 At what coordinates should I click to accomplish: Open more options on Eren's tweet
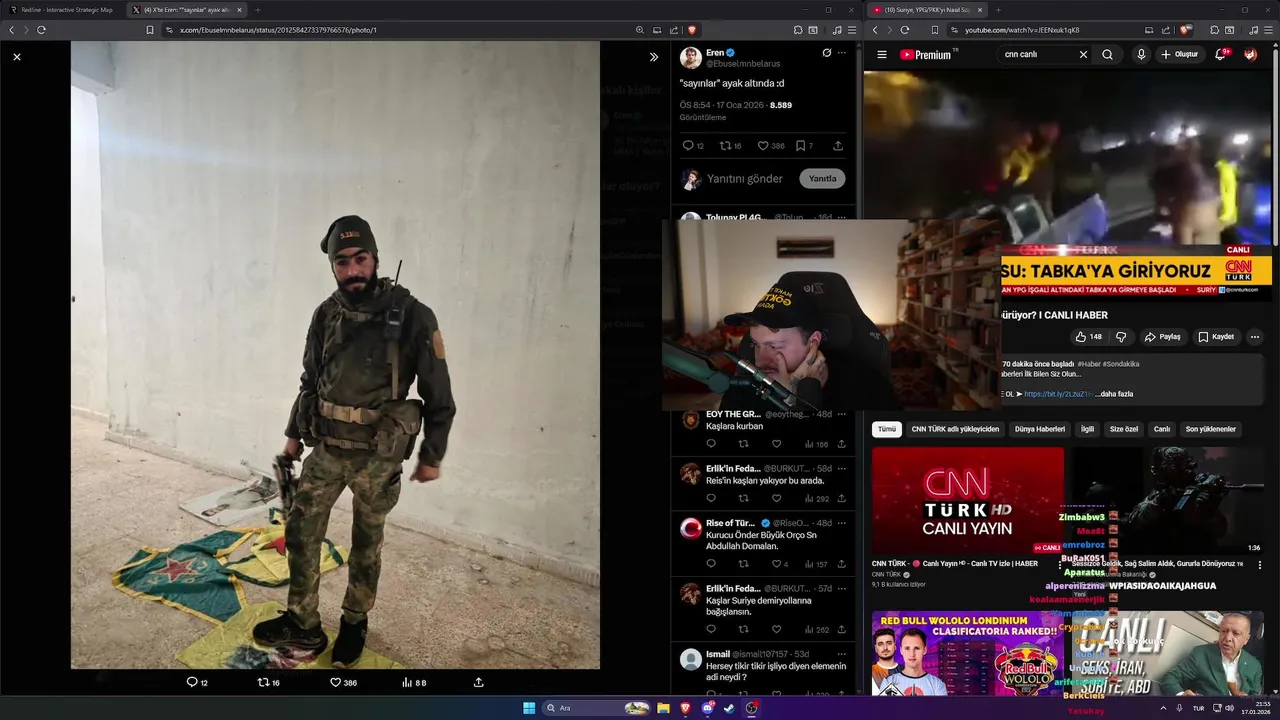[842, 53]
